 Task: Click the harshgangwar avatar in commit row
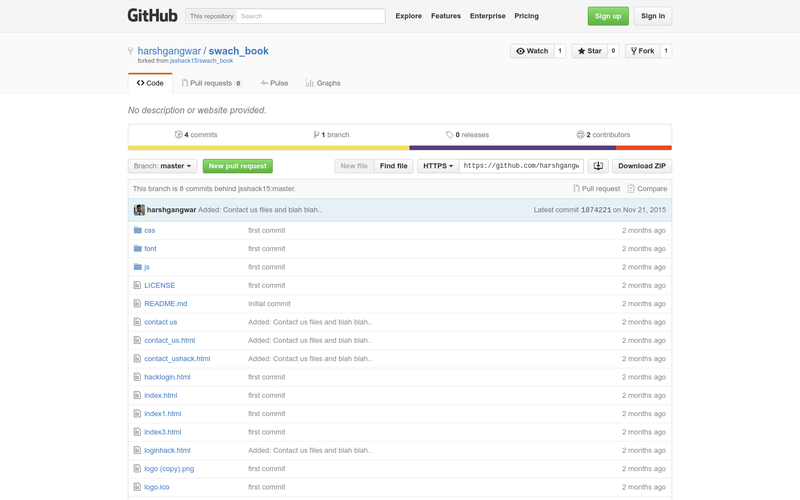(x=139, y=210)
